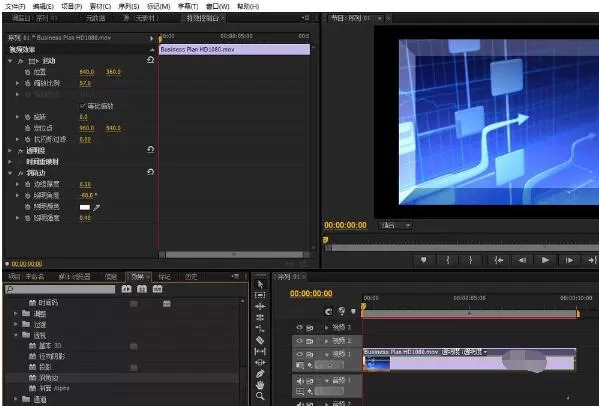Image resolution: width=599 pixels, height=406 pixels.
Task: Pick light color with the eyedropper
Action: tap(97, 207)
